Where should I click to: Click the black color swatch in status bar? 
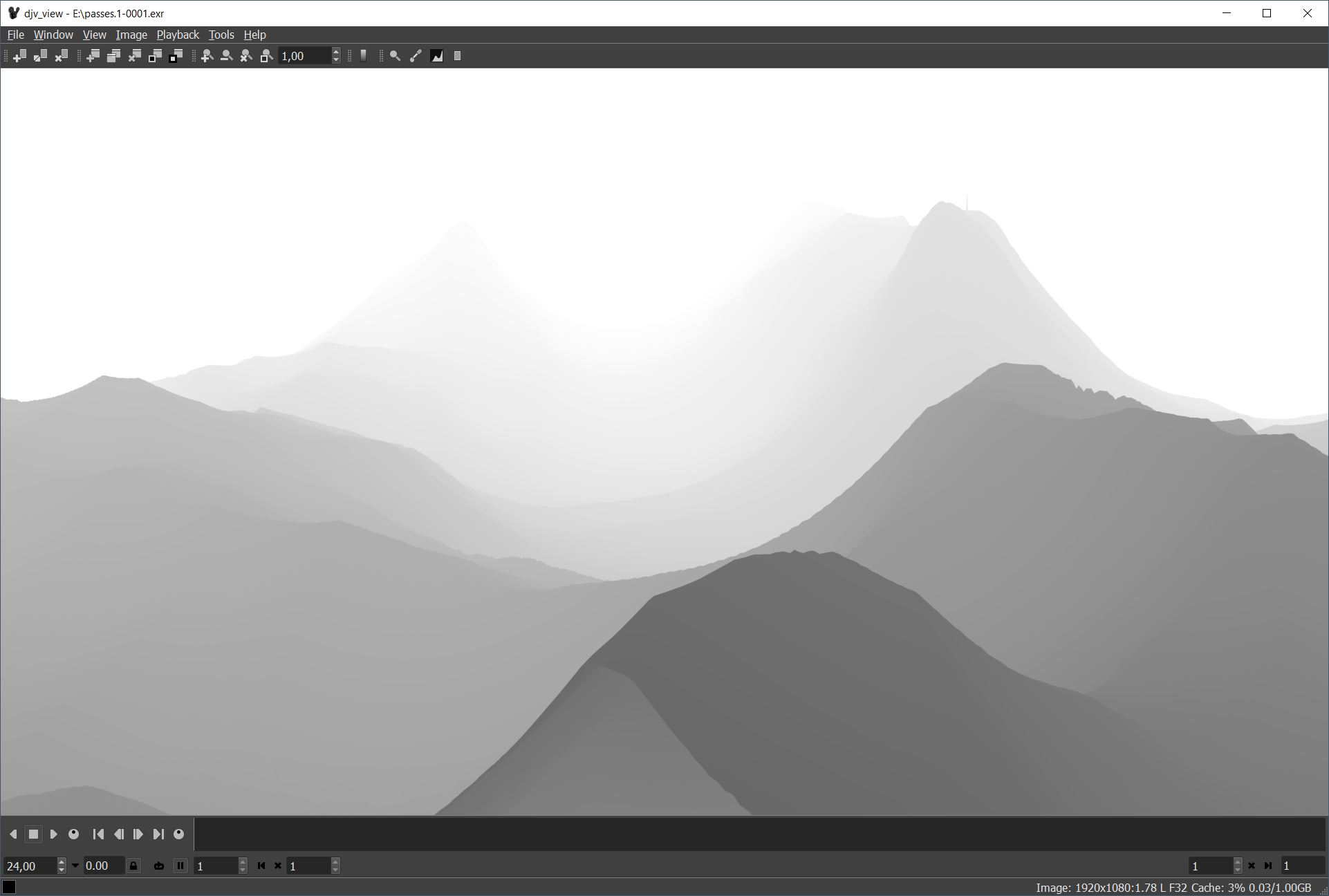coord(9,887)
